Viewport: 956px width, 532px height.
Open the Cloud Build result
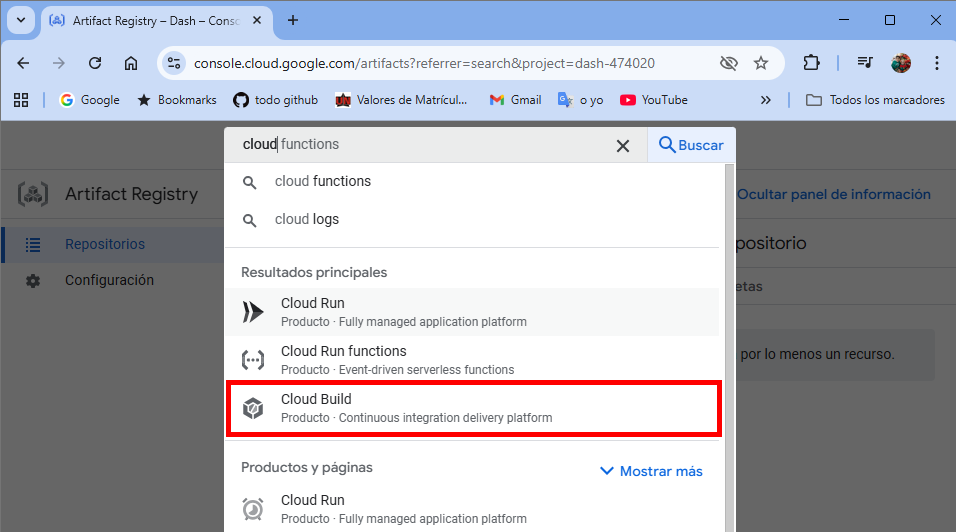point(472,408)
